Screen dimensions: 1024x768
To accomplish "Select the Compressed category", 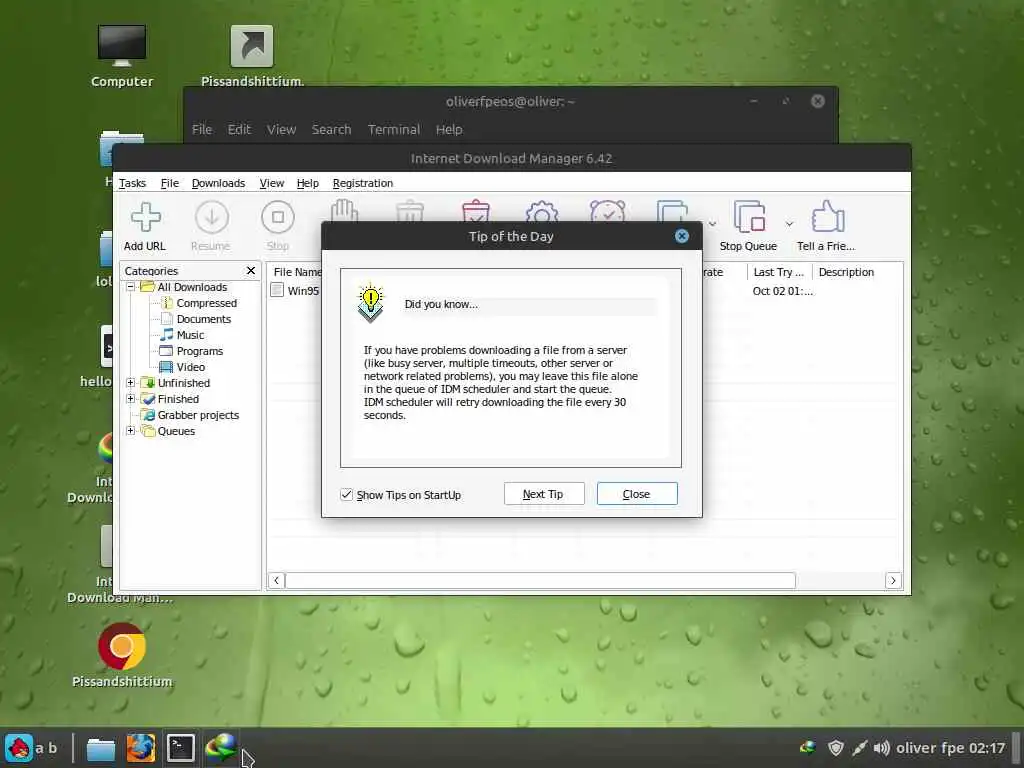I will (x=206, y=303).
